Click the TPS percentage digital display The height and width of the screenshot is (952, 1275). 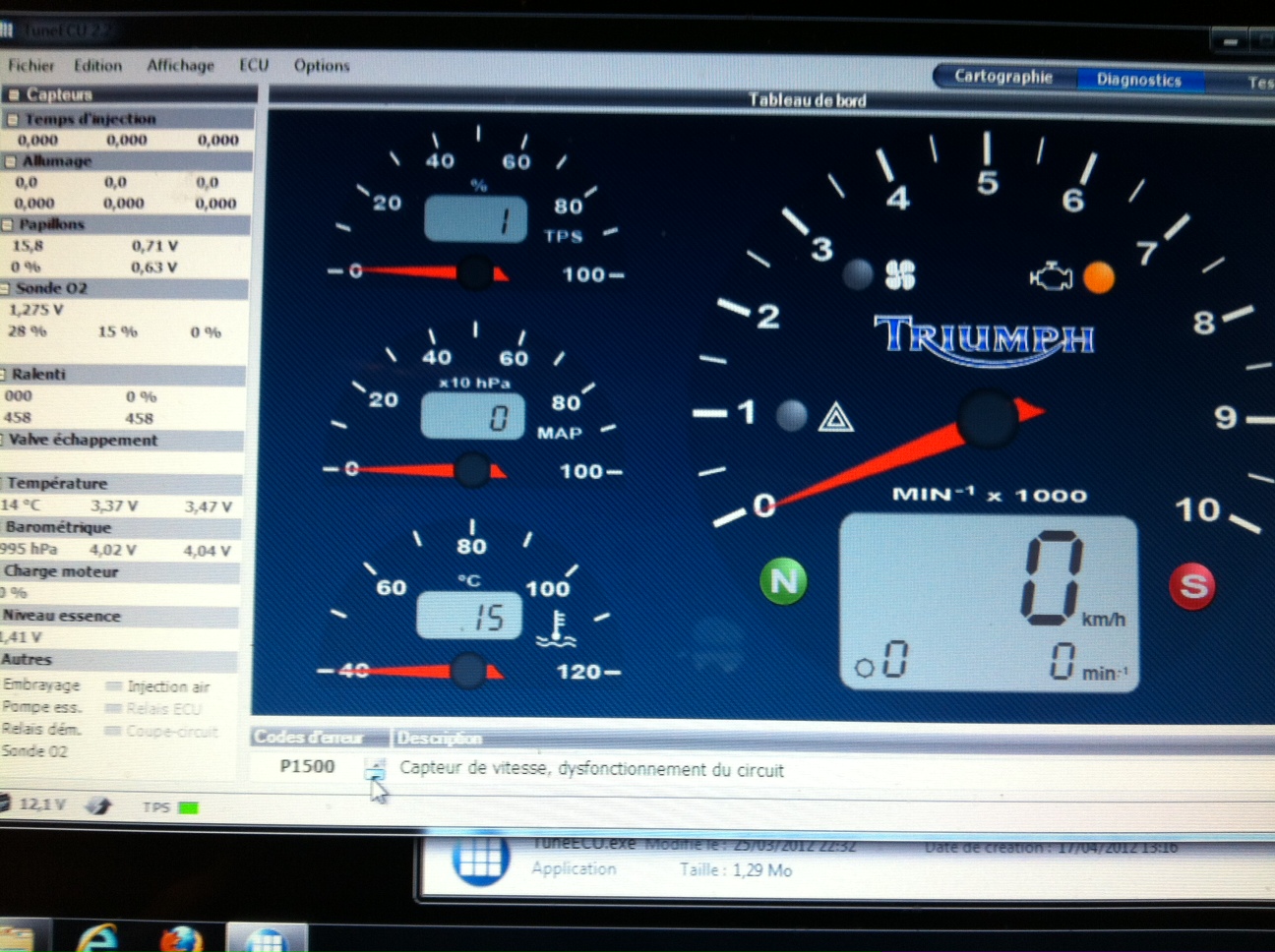click(475, 218)
